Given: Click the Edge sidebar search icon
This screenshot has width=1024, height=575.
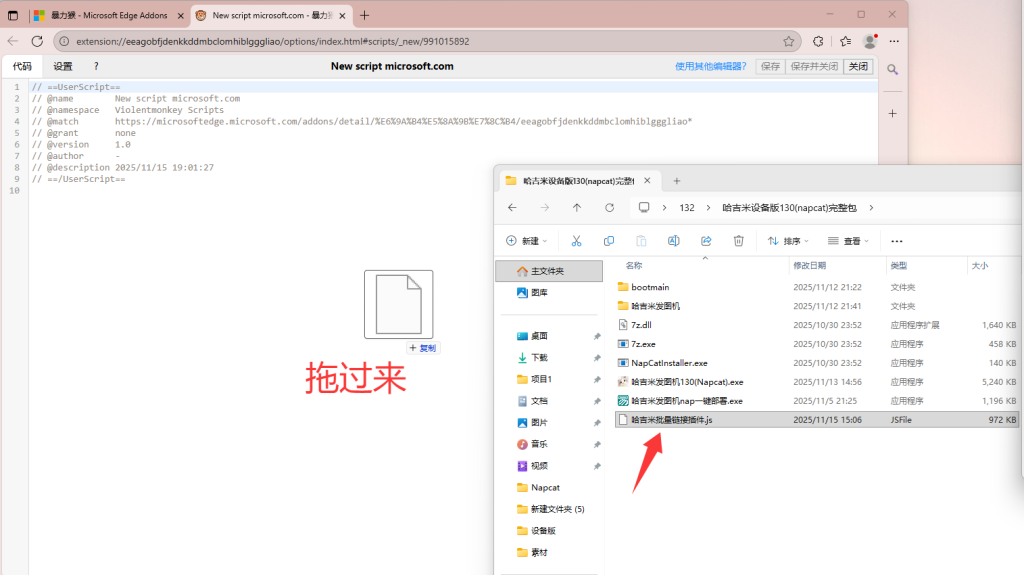Looking at the screenshot, I should click(x=893, y=69).
